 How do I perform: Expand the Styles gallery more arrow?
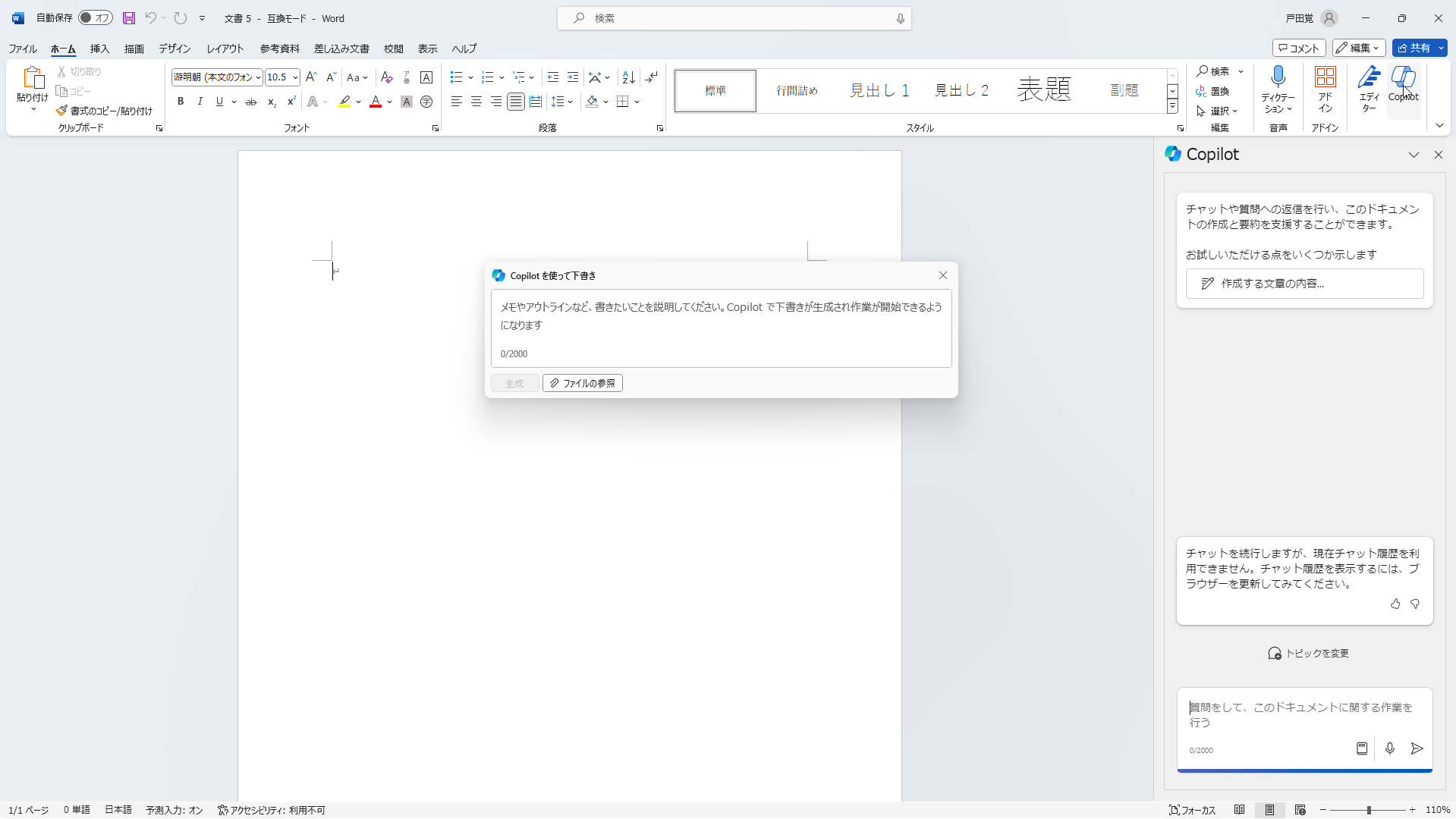click(1172, 107)
